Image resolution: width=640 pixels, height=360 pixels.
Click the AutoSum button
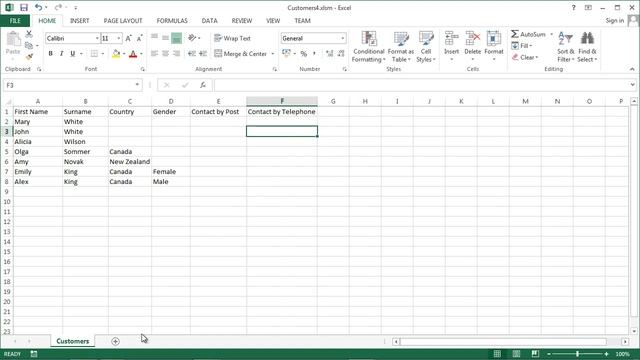click(529, 34)
